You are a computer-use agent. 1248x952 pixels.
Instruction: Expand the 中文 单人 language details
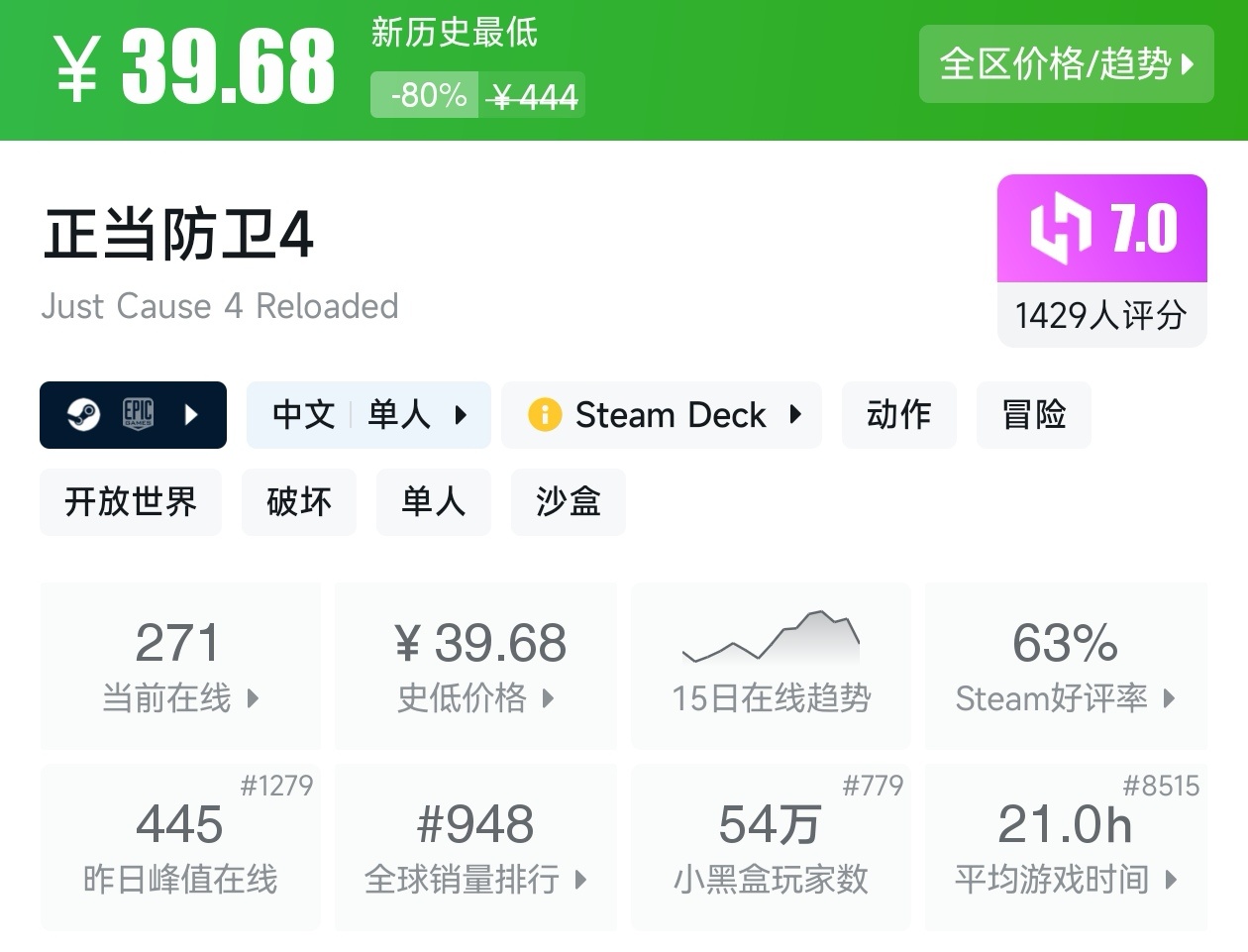pos(368,414)
